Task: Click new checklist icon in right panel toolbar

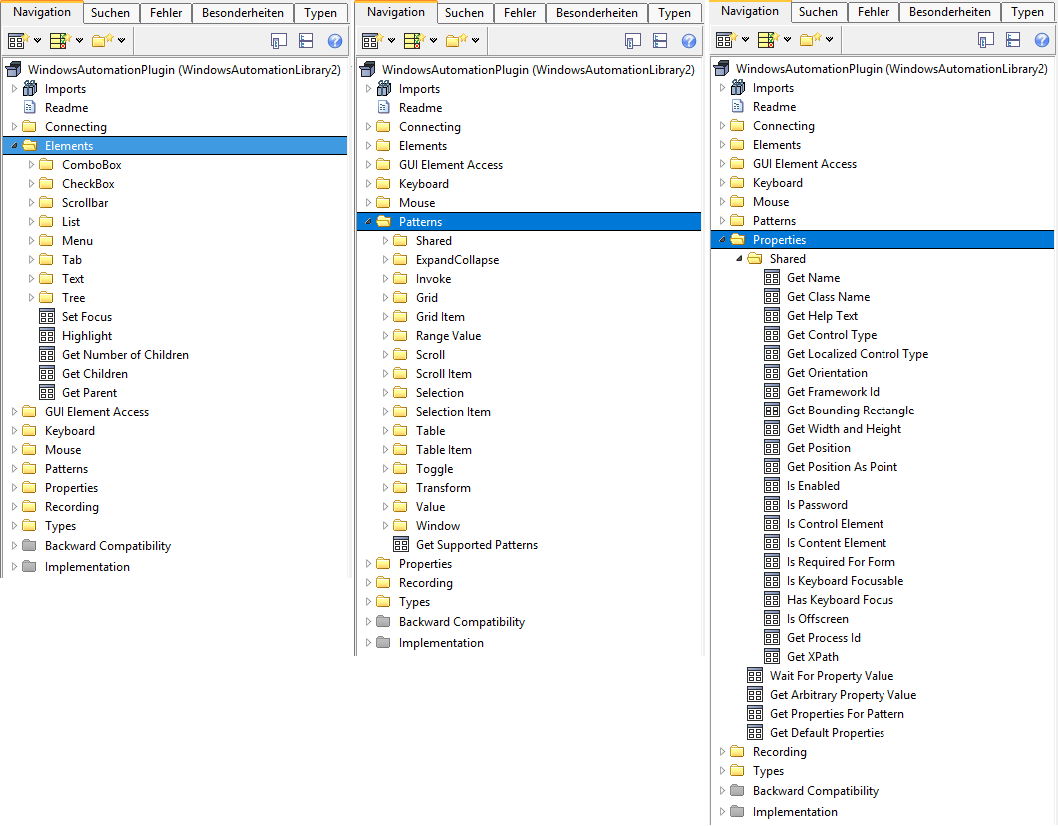Action: click(767, 40)
